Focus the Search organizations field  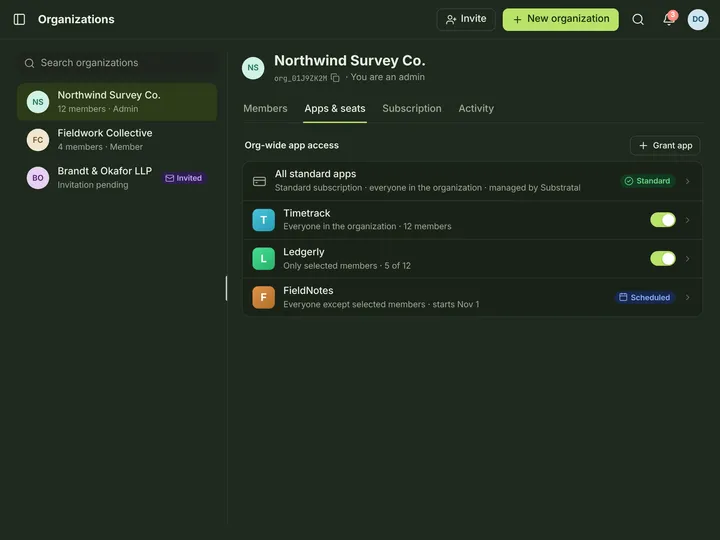tap(117, 63)
